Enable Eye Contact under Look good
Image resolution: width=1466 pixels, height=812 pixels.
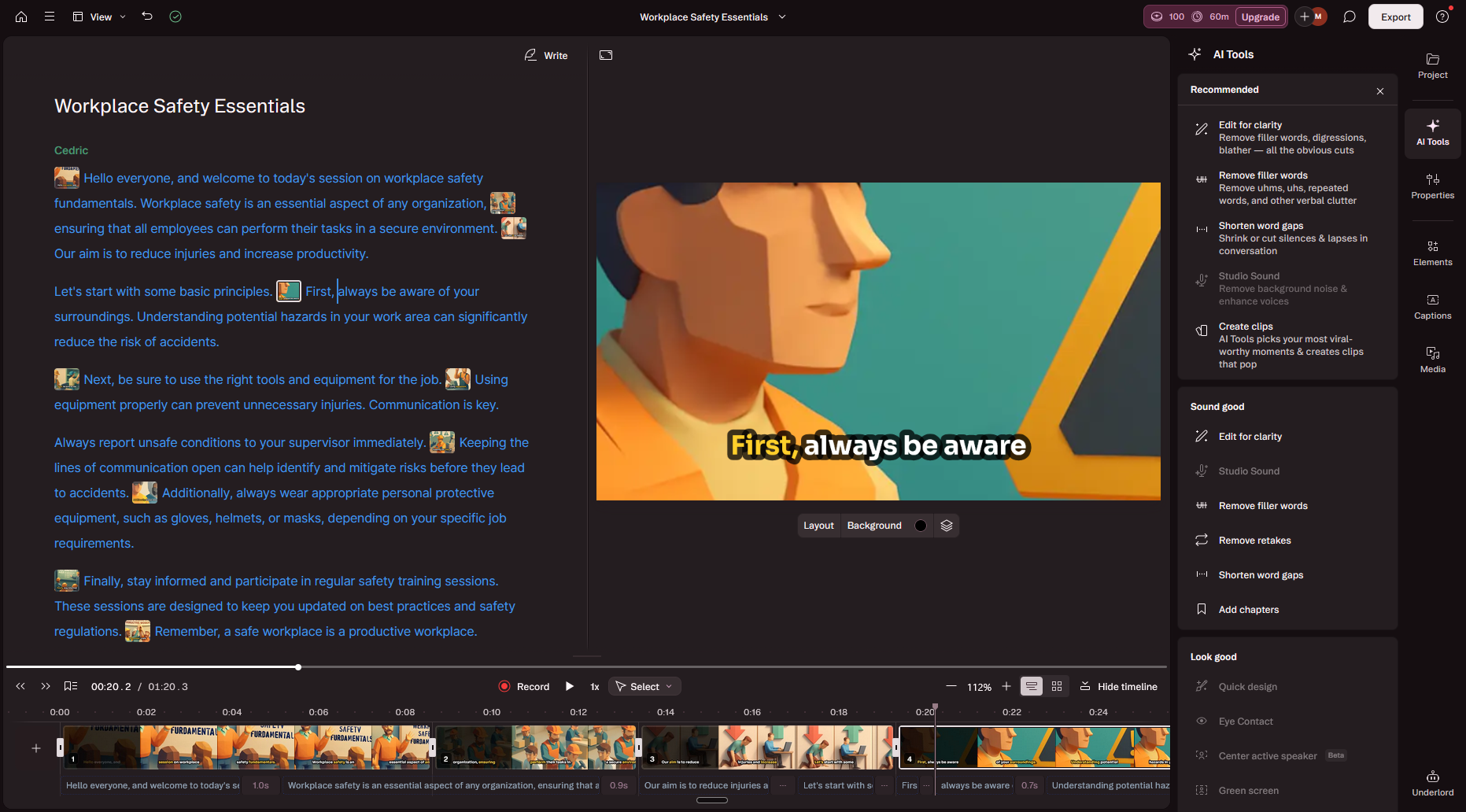pos(1246,721)
